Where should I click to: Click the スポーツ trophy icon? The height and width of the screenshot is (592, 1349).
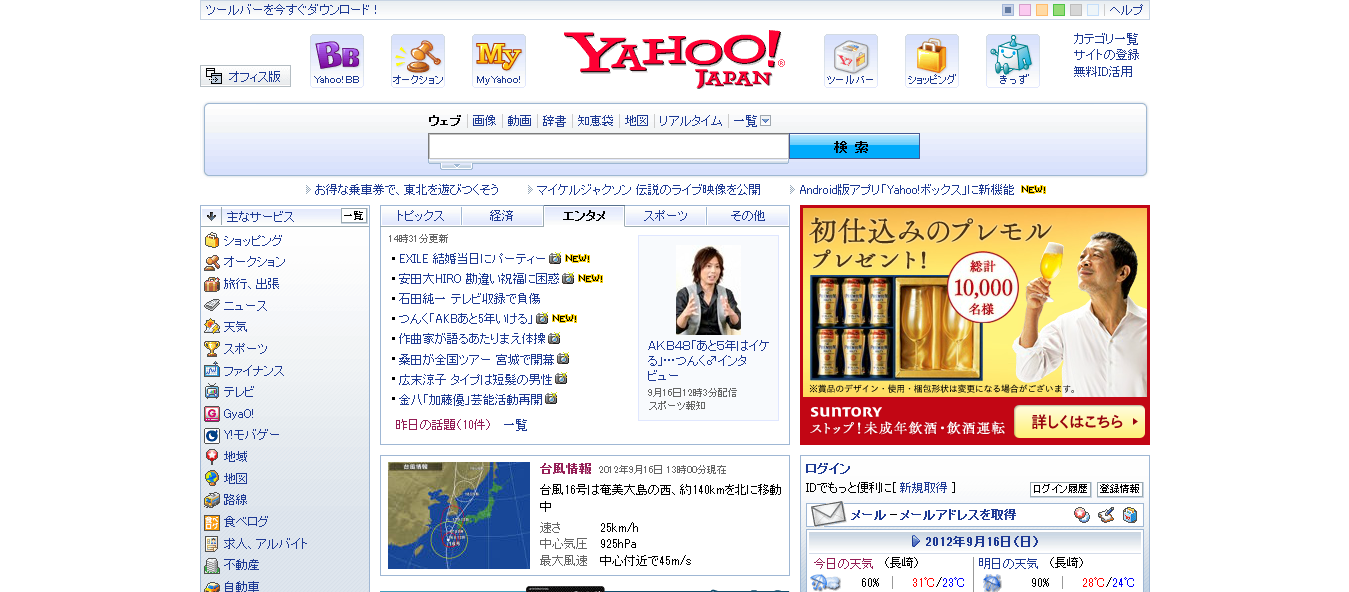tap(212, 349)
